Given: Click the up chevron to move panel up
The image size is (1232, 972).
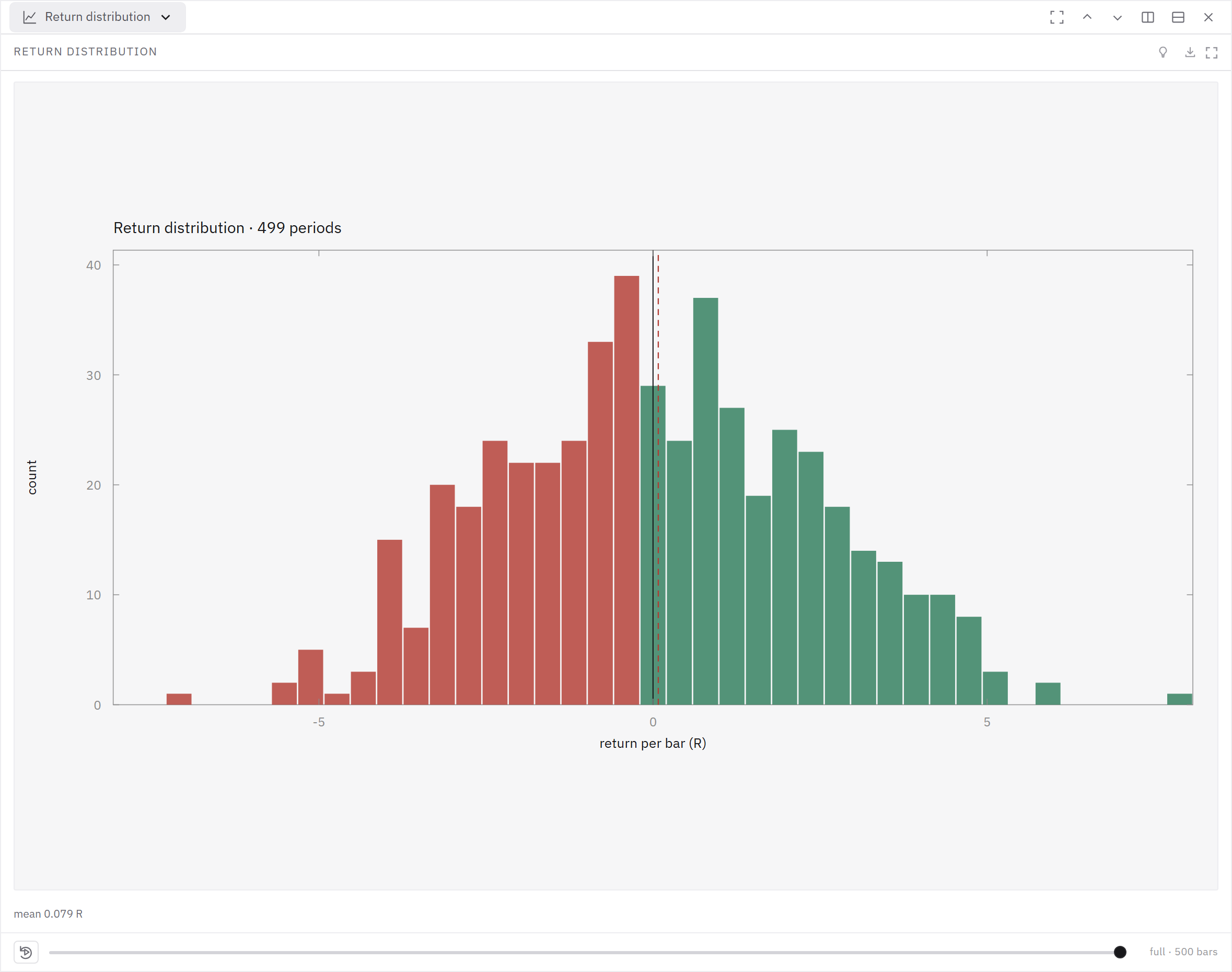Looking at the screenshot, I should click(x=1087, y=17).
